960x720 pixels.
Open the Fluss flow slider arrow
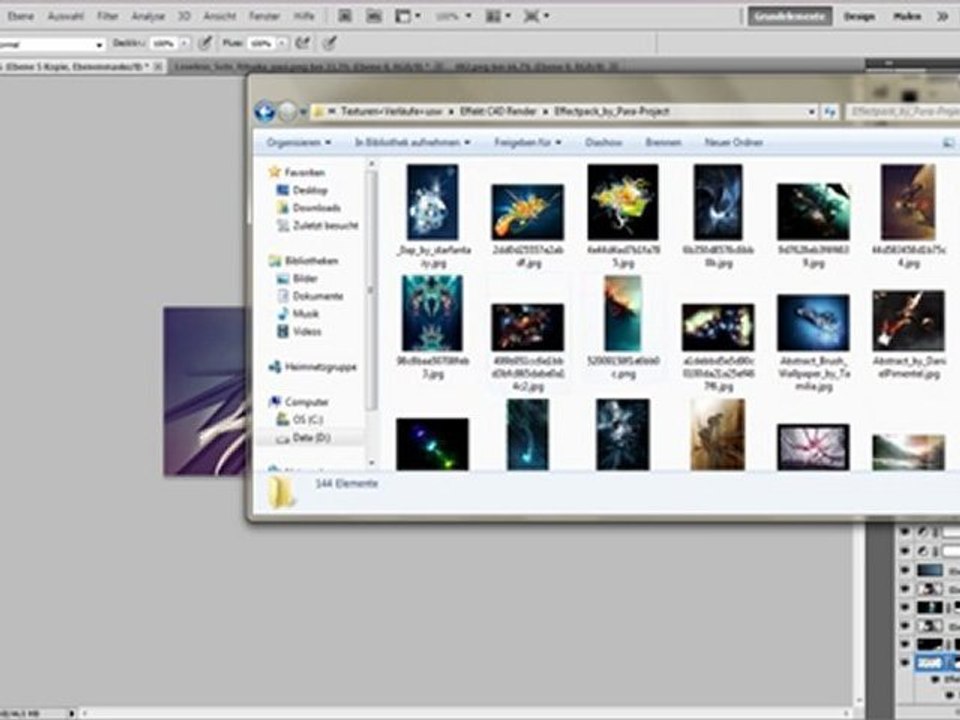point(282,44)
